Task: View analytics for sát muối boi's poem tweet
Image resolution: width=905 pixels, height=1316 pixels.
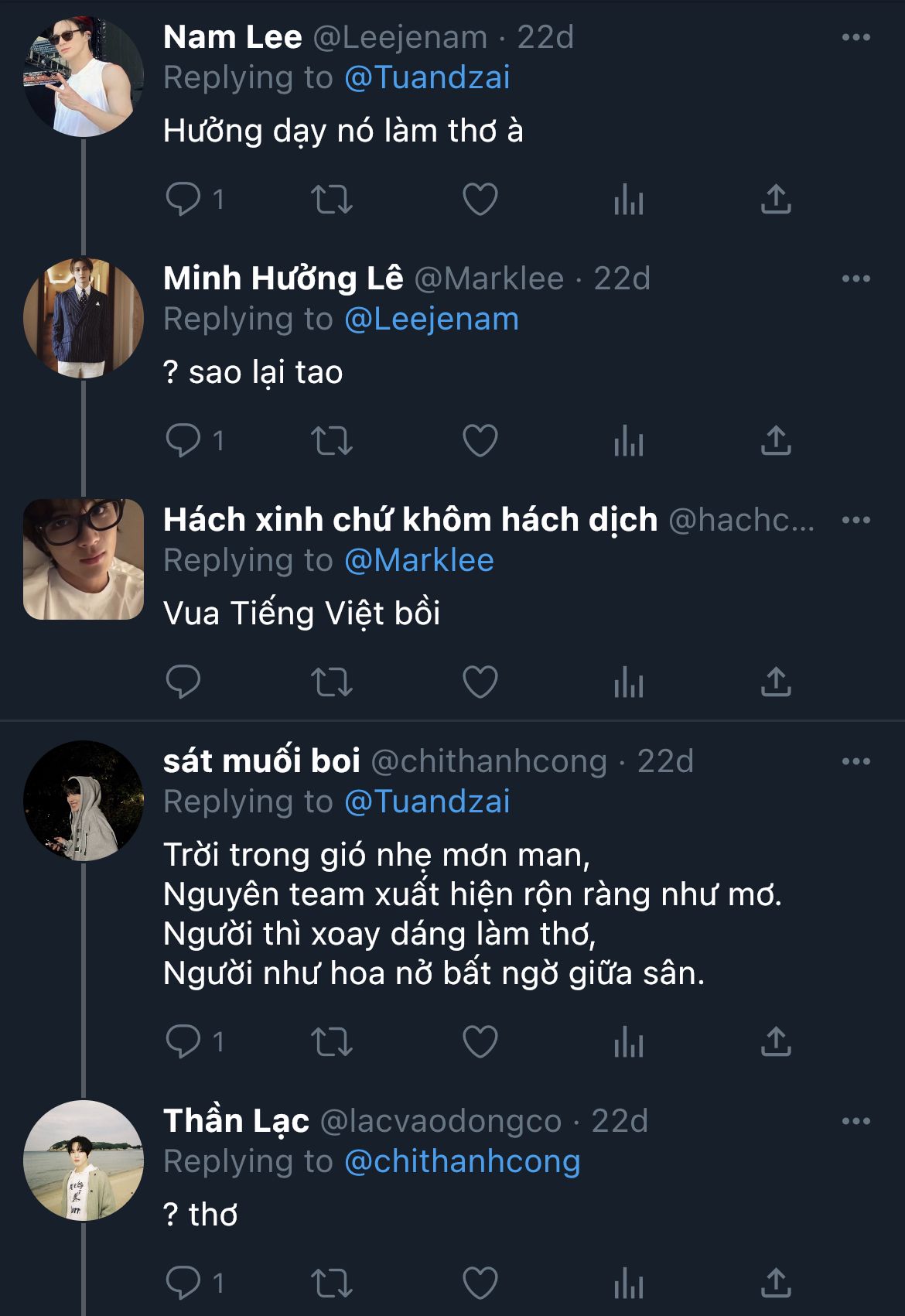Action: pos(628,1041)
